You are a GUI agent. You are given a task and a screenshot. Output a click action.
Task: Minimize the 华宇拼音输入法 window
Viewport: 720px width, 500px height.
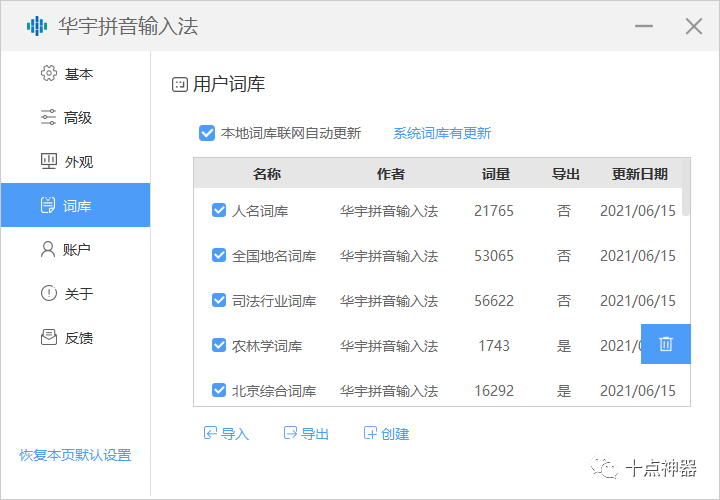pos(644,26)
